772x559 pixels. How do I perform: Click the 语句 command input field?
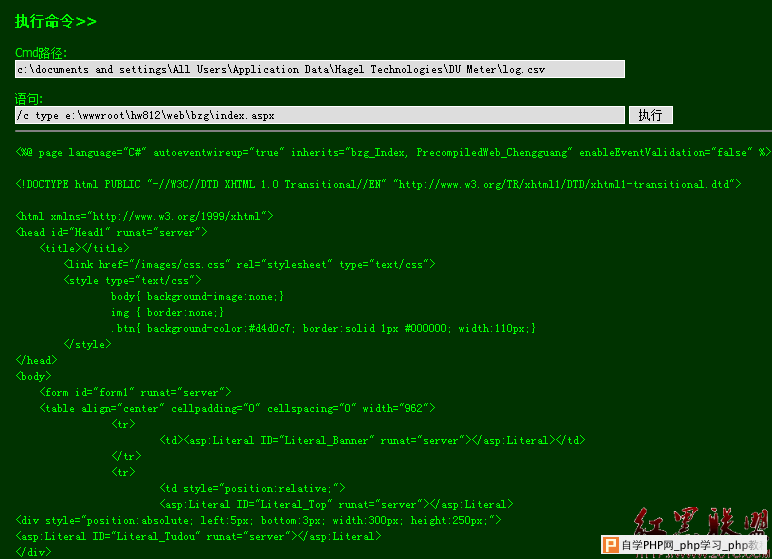pos(320,115)
